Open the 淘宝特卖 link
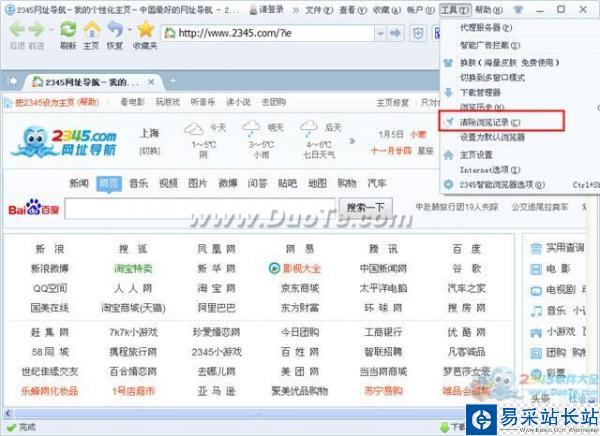Screen dimensions: 600x436 (x=133, y=269)
